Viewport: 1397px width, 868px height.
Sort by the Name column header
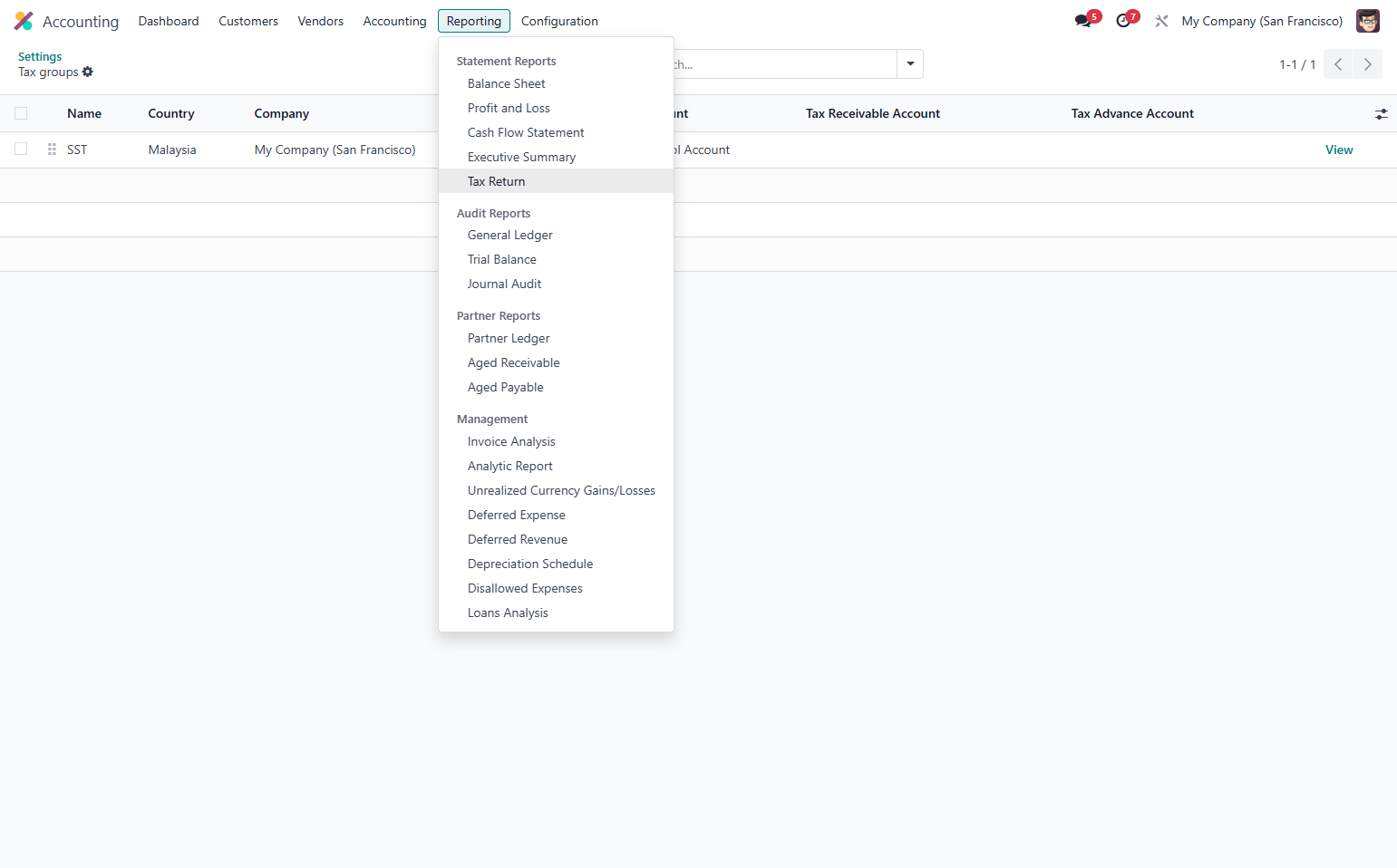(84, 113)
